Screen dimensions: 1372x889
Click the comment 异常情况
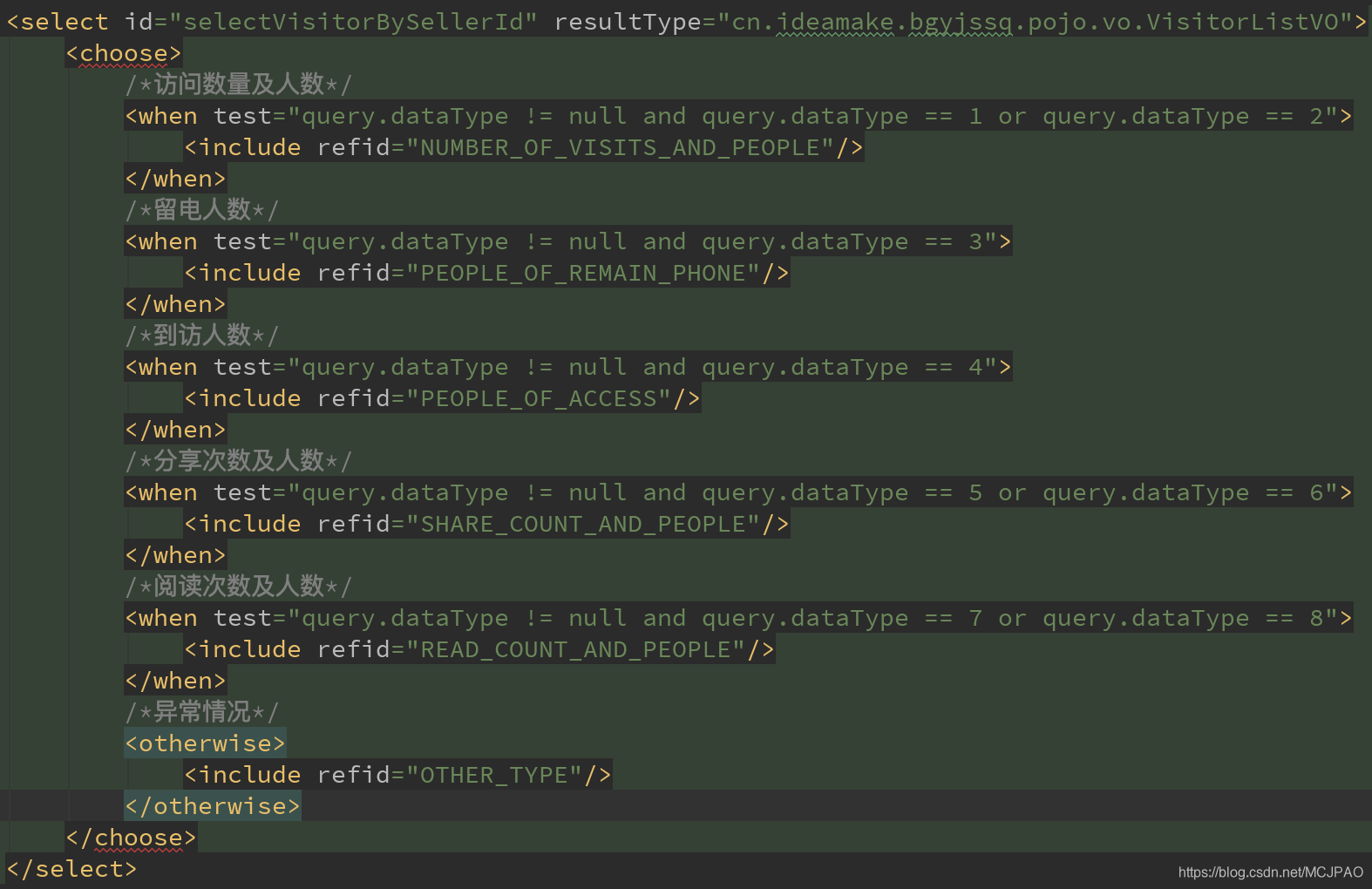point(202,712)
